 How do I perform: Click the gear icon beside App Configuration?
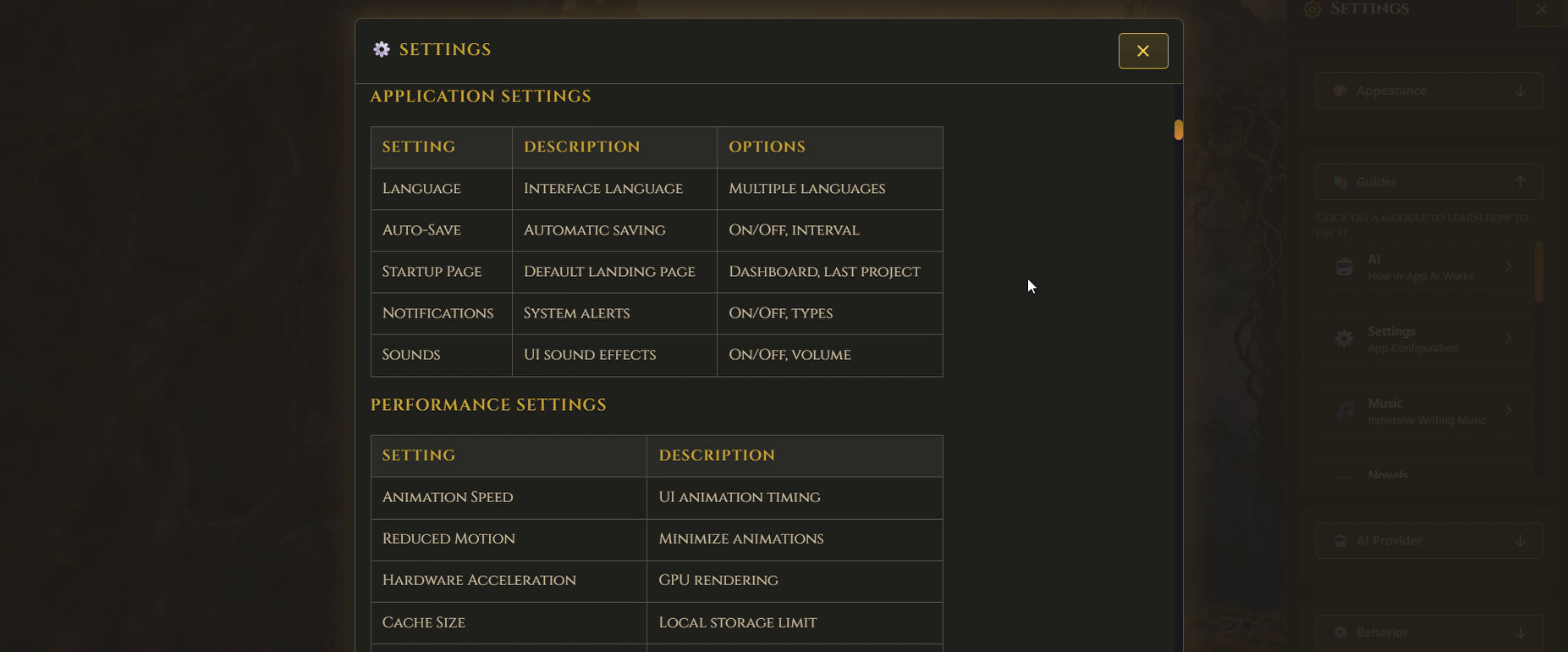coord(1344,339)
